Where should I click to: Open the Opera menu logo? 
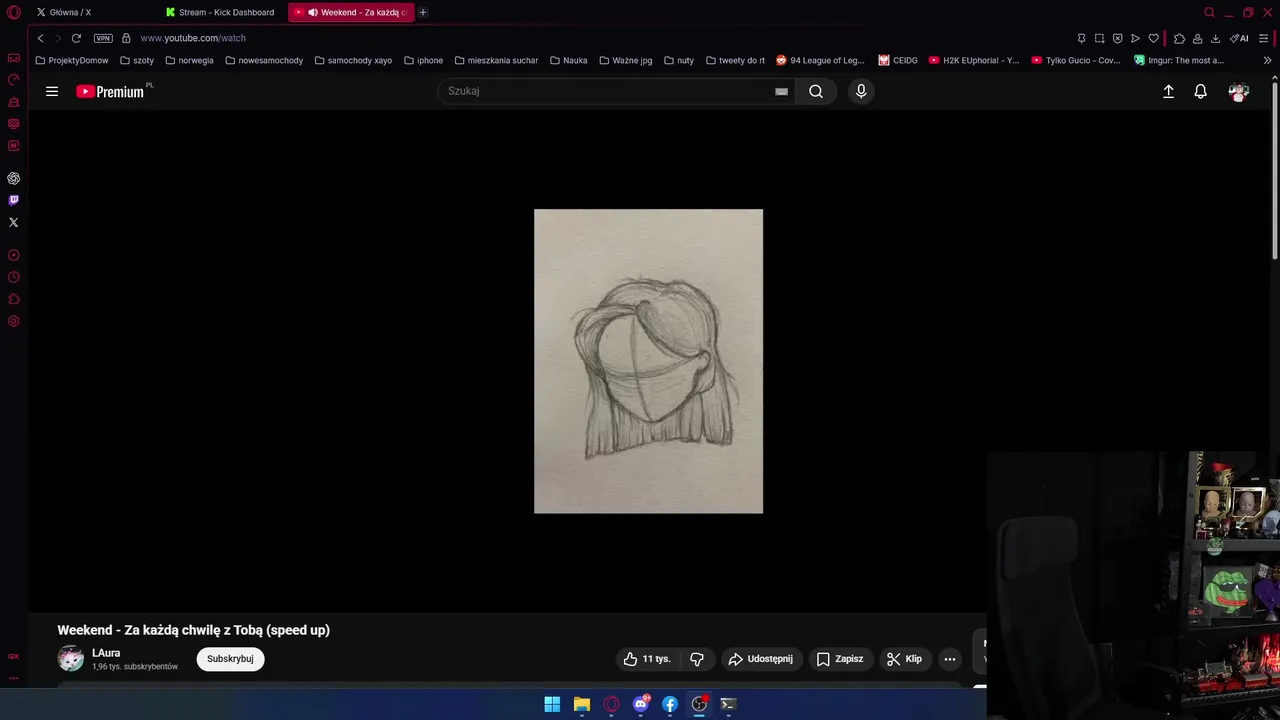(14, 13)
